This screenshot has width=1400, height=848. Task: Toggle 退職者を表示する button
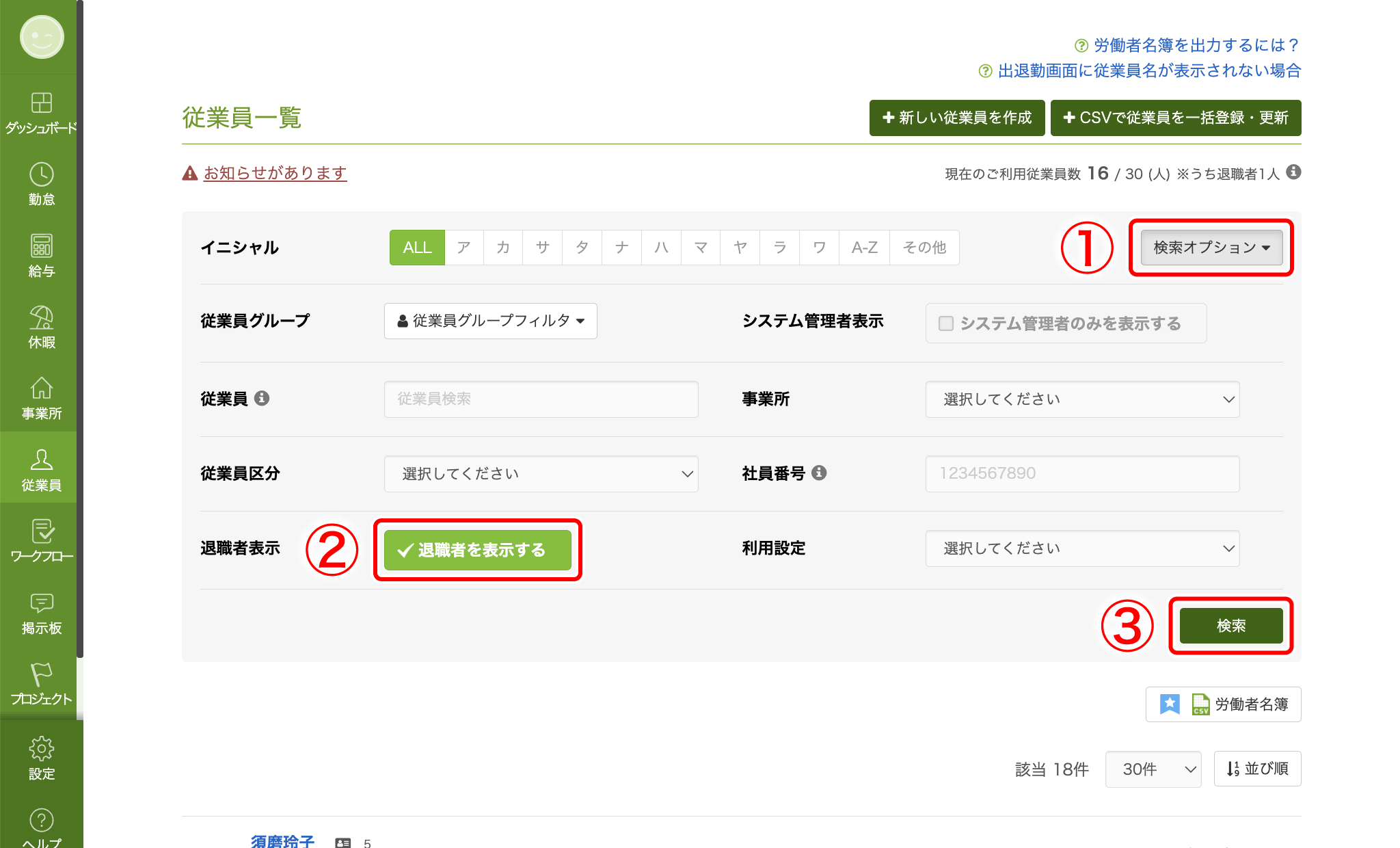tap(478, 550)
